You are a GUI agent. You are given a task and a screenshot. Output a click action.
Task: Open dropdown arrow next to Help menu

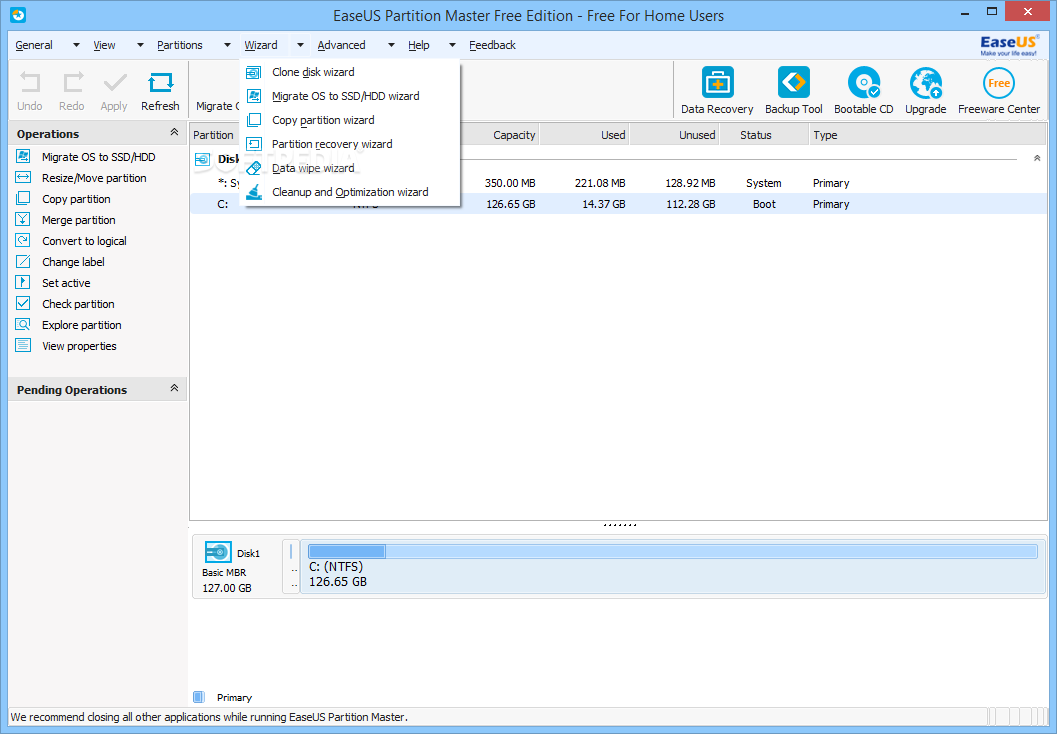click(x=452, y=45)
